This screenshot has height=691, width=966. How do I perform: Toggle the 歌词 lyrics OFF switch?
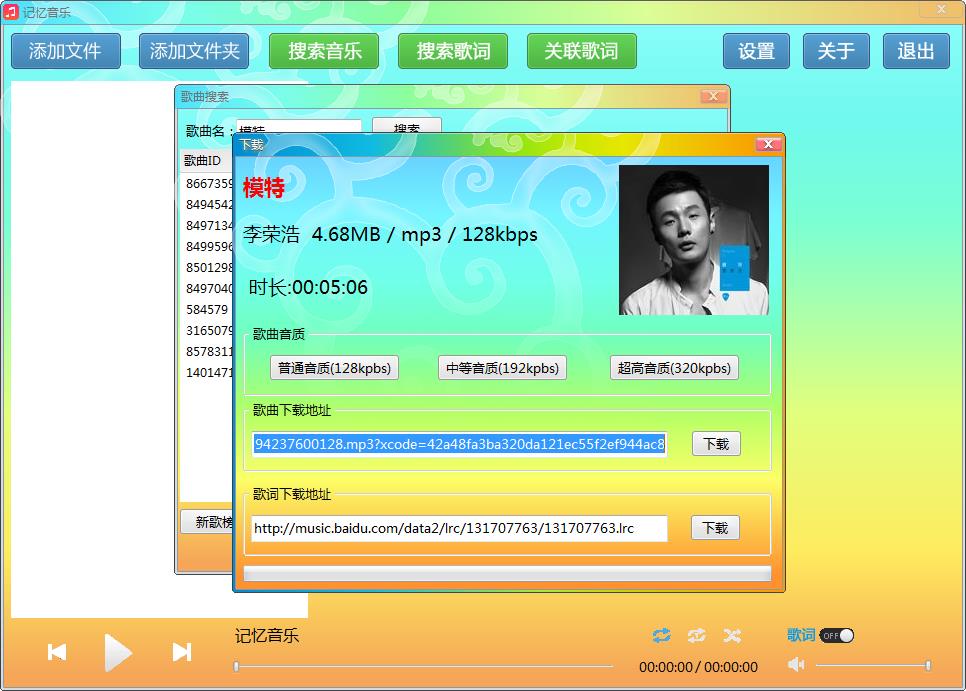(x=837, y=636)
